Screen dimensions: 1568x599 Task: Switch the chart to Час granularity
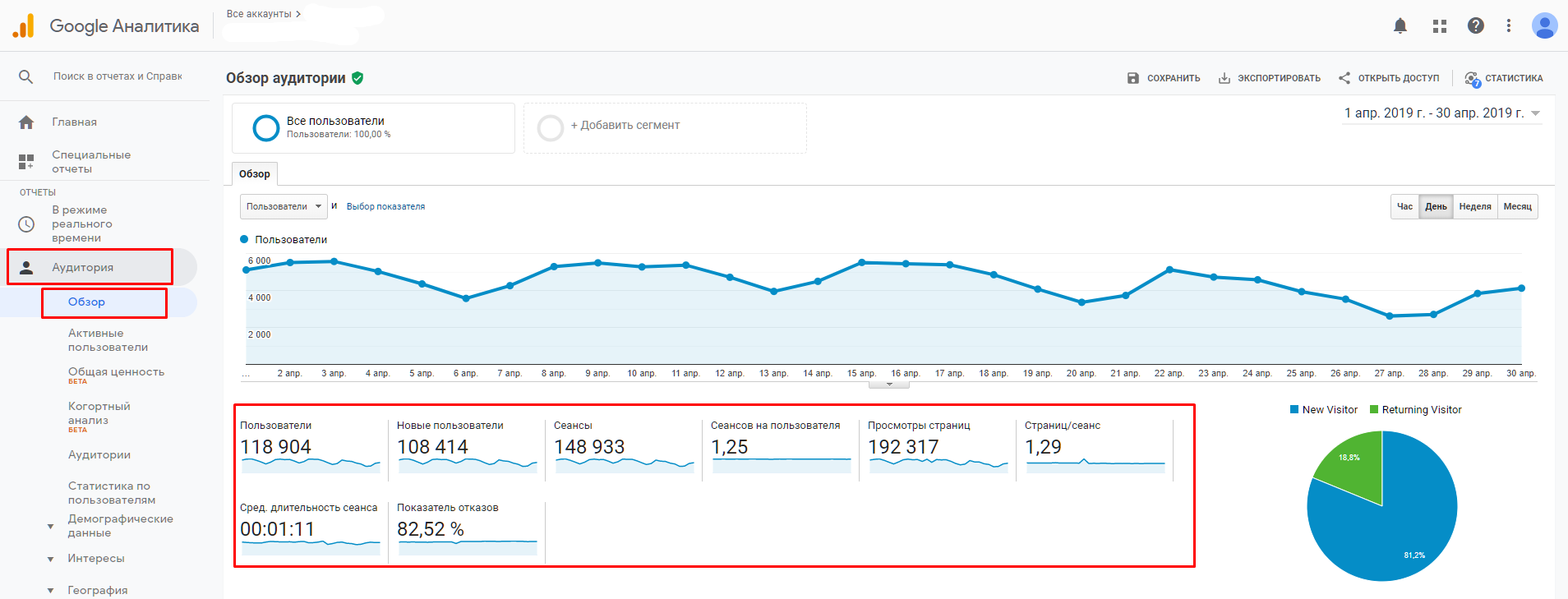[1404, 207]
